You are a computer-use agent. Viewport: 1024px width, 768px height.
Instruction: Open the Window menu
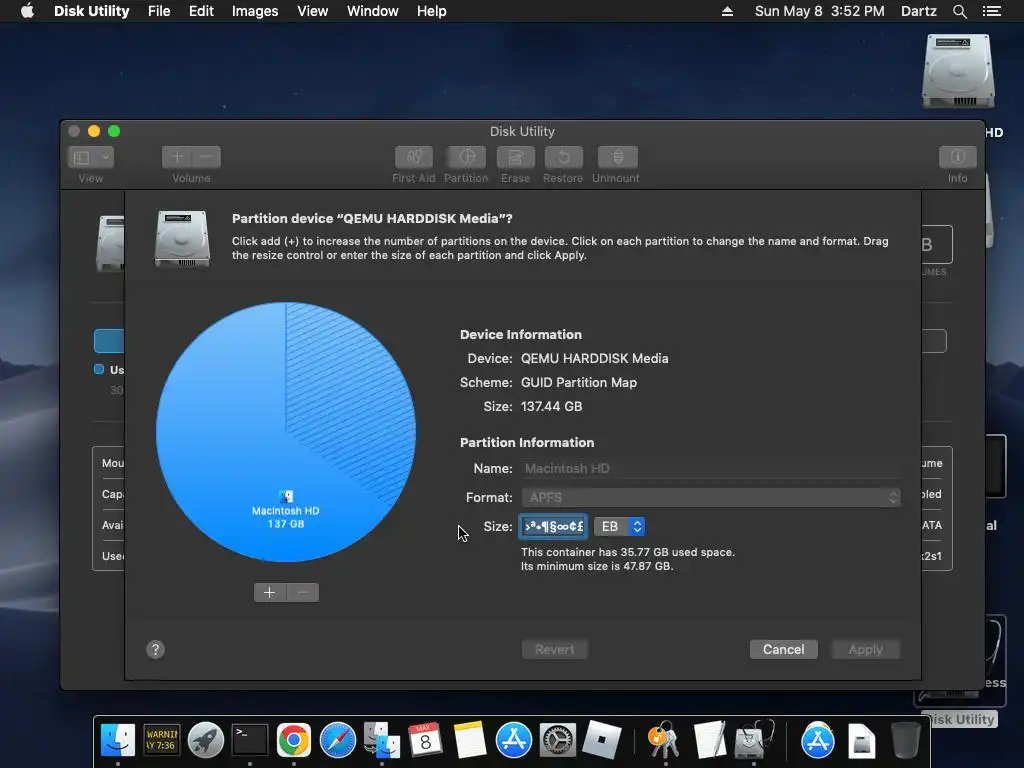click(372, 11)
